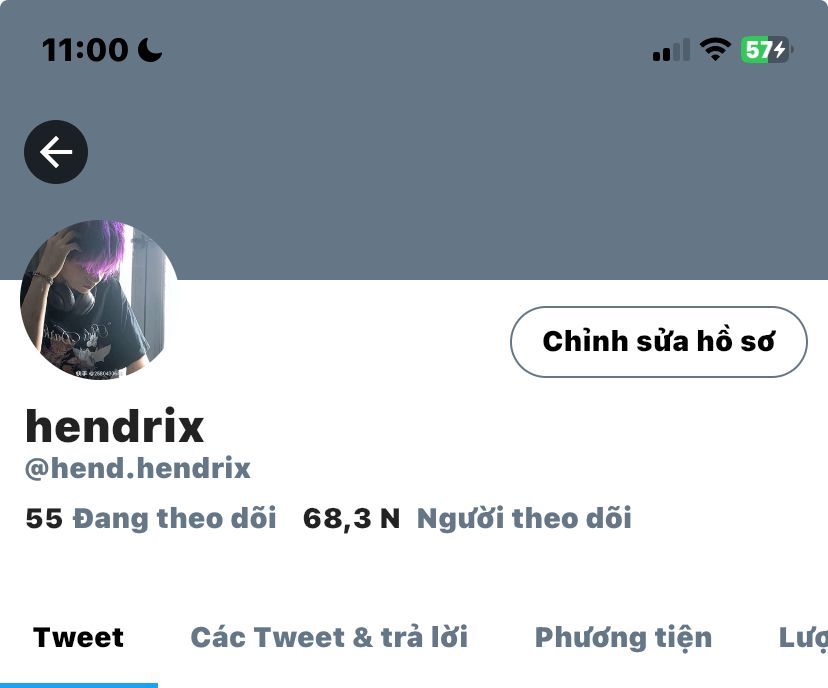Tap the 11:00 clock in status bar
This screenshot has height=688, width=828.
pyautogui.click(x=85, y=50)
